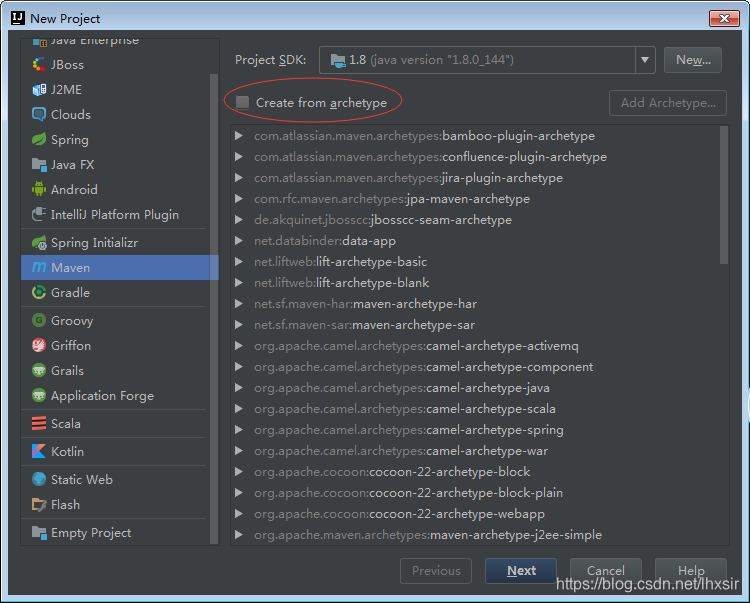Open the Project SDK dropdown arrow
Image resolution: width=750 pixels, height=603 pixels.
click(645, 60)
